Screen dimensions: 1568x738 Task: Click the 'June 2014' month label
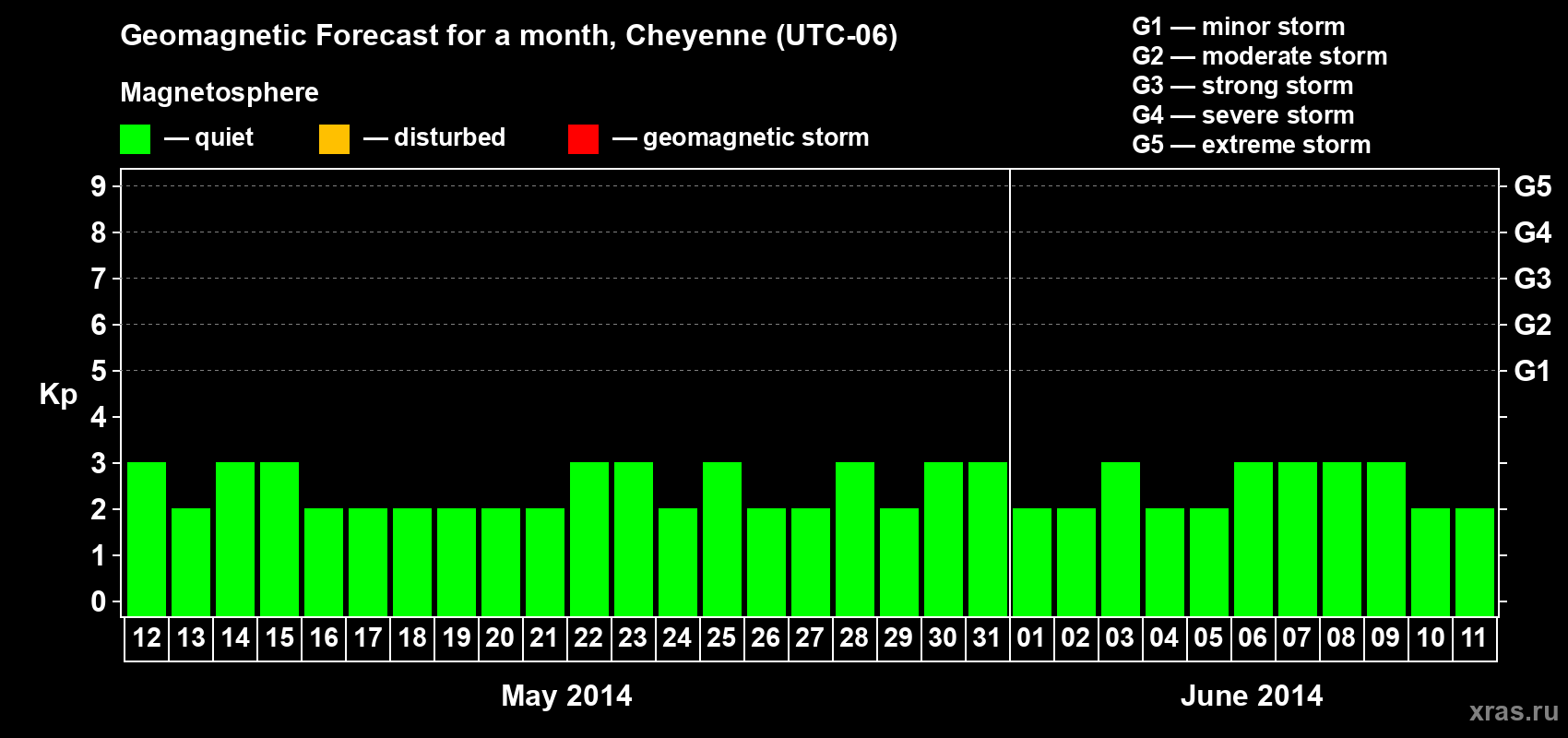tap(1252, 696)
